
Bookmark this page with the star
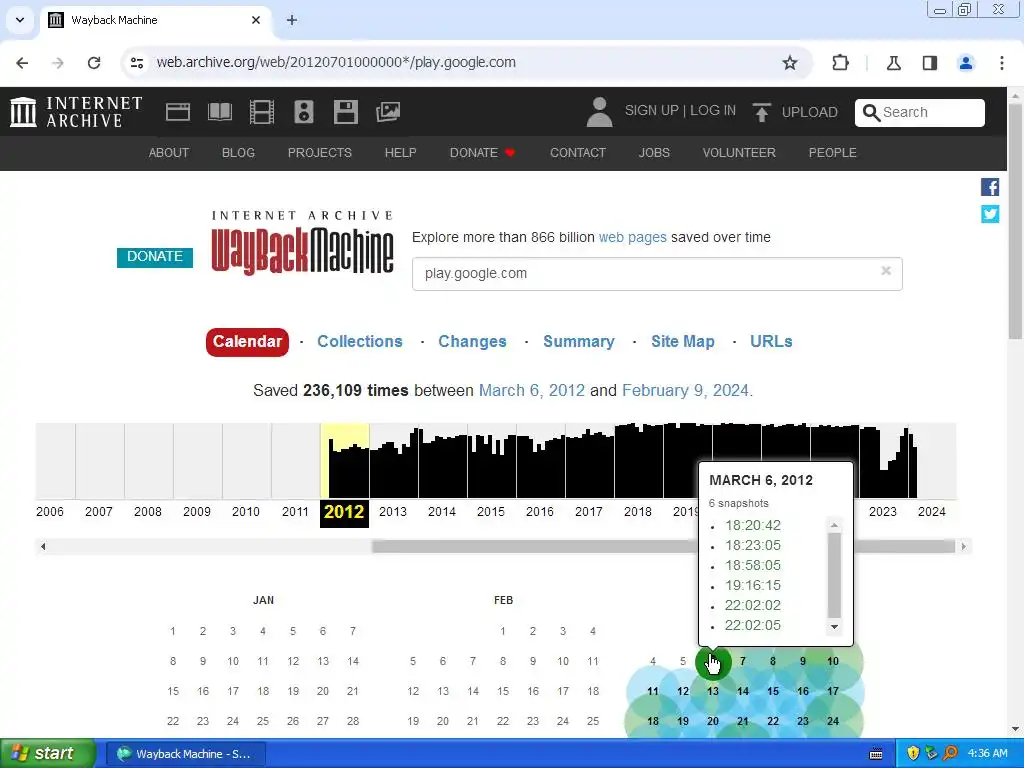click(790, 63)
